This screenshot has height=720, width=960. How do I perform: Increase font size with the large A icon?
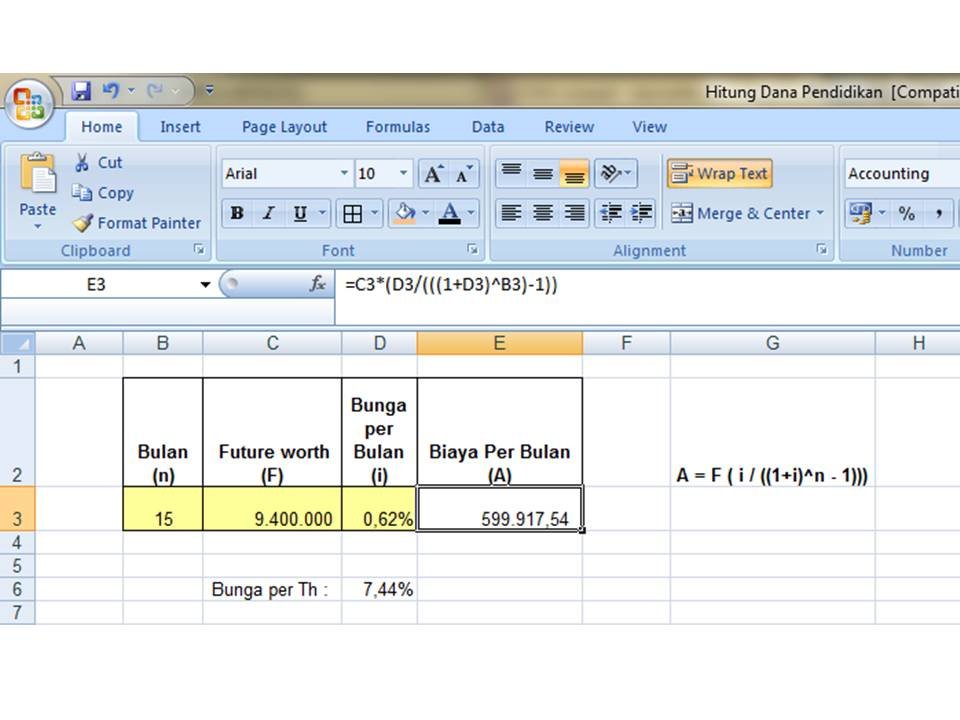433,174
